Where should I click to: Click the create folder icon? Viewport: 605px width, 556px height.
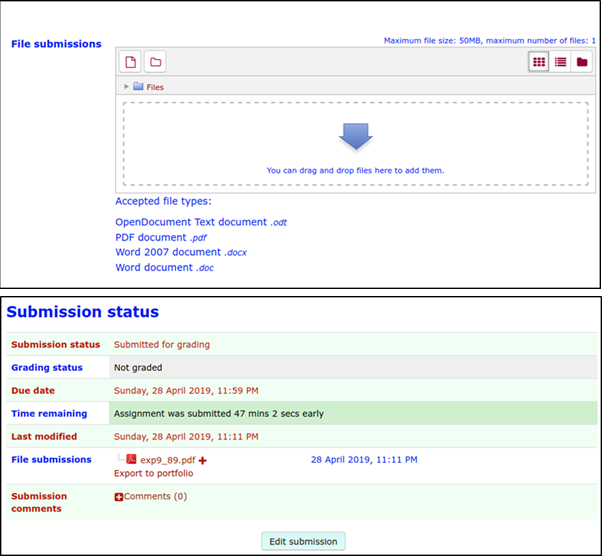[x=155, y=62]
